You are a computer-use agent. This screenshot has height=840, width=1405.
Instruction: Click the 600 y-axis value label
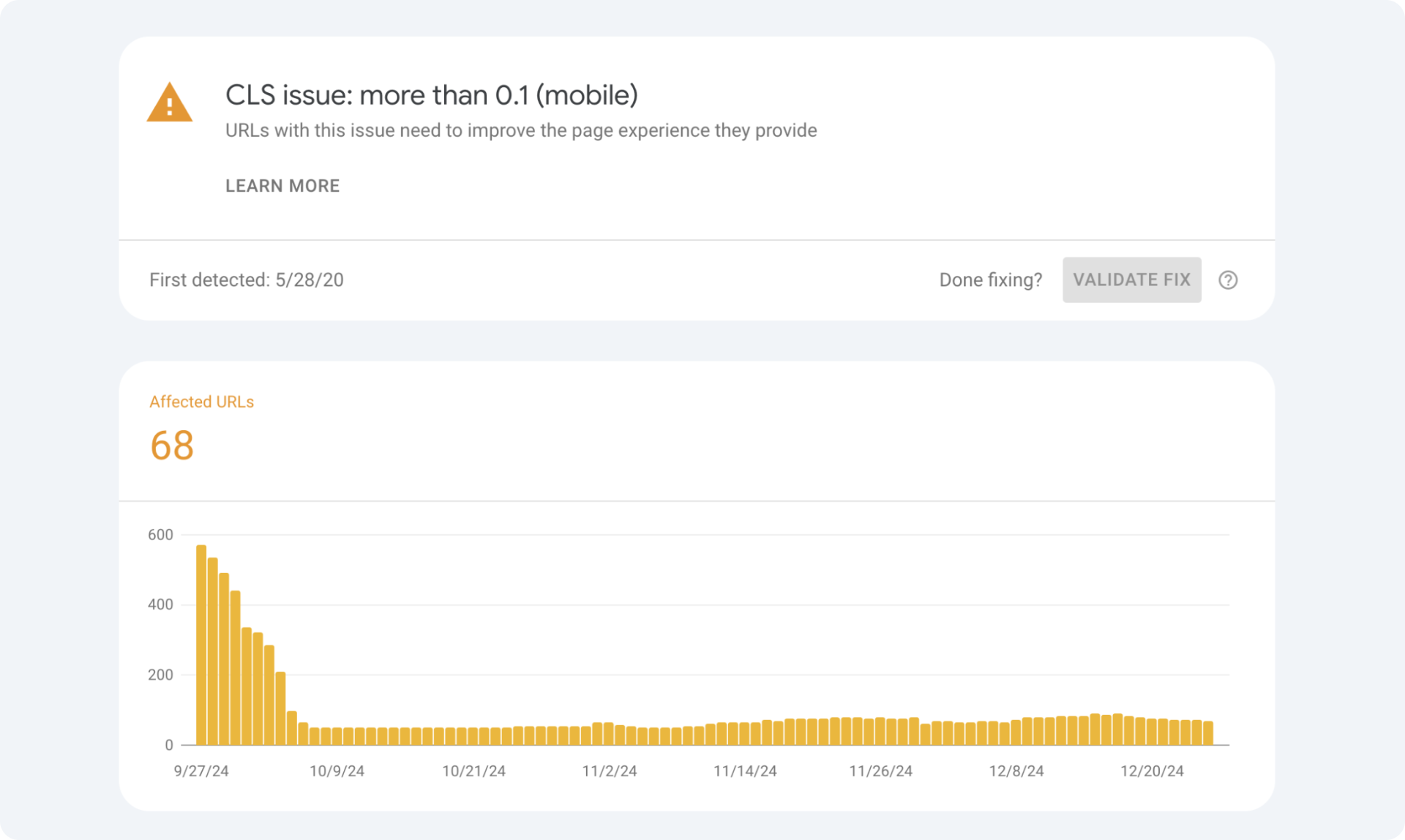click(160, 535)
